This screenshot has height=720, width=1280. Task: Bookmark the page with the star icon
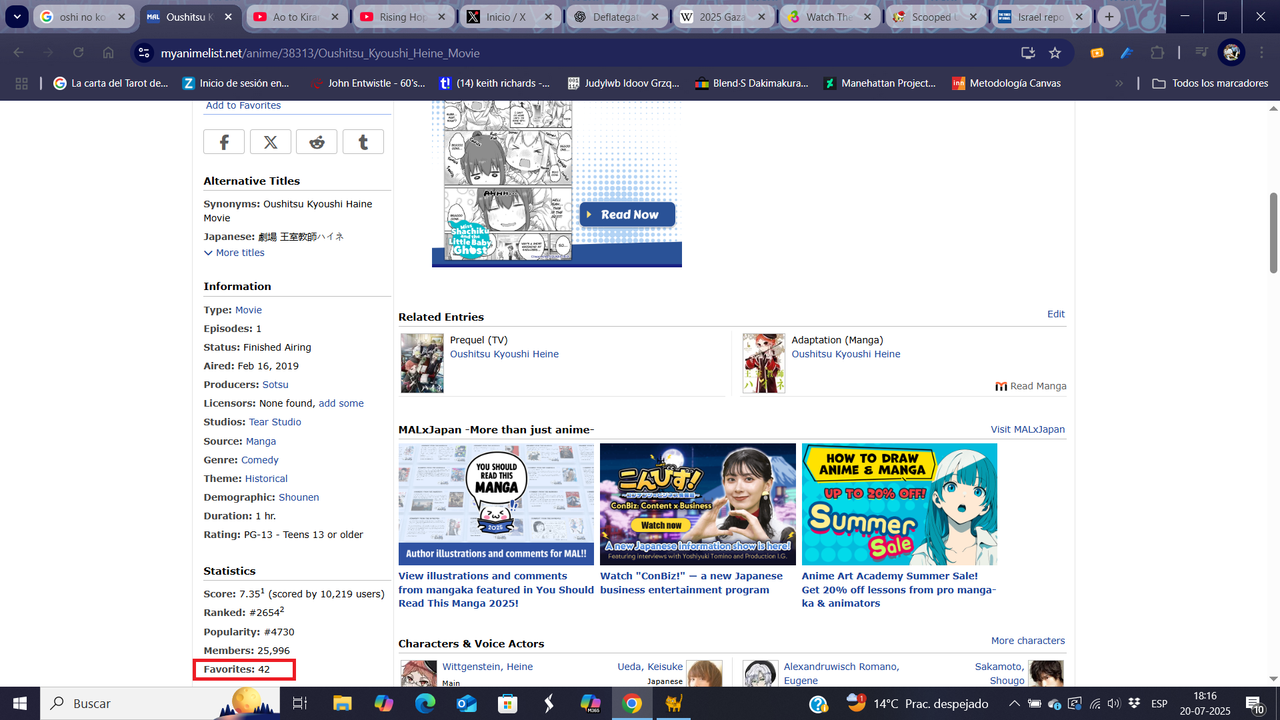pos(1054,53)
